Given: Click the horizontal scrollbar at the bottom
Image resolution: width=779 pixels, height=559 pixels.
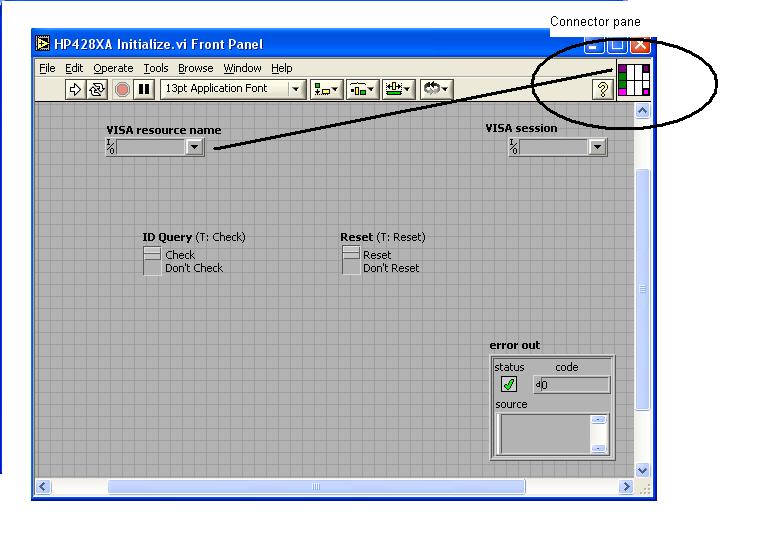Looking at the screenshot, I should tap(316, 487).
